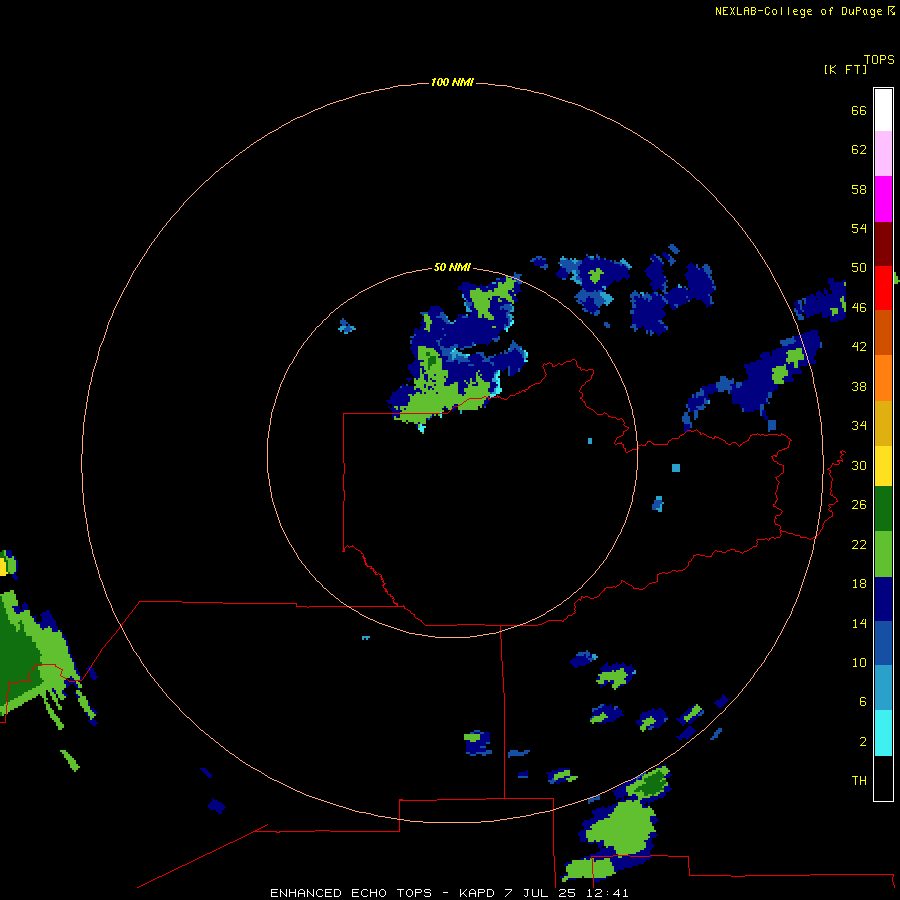This screenshot has width=900, height=900.
Task: Select the black TH legend swatch
Action: pos(883,778)
